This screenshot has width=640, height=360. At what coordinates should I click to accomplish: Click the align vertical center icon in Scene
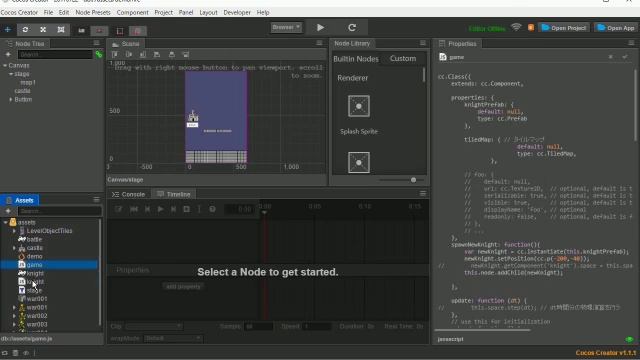pos(129,54)
